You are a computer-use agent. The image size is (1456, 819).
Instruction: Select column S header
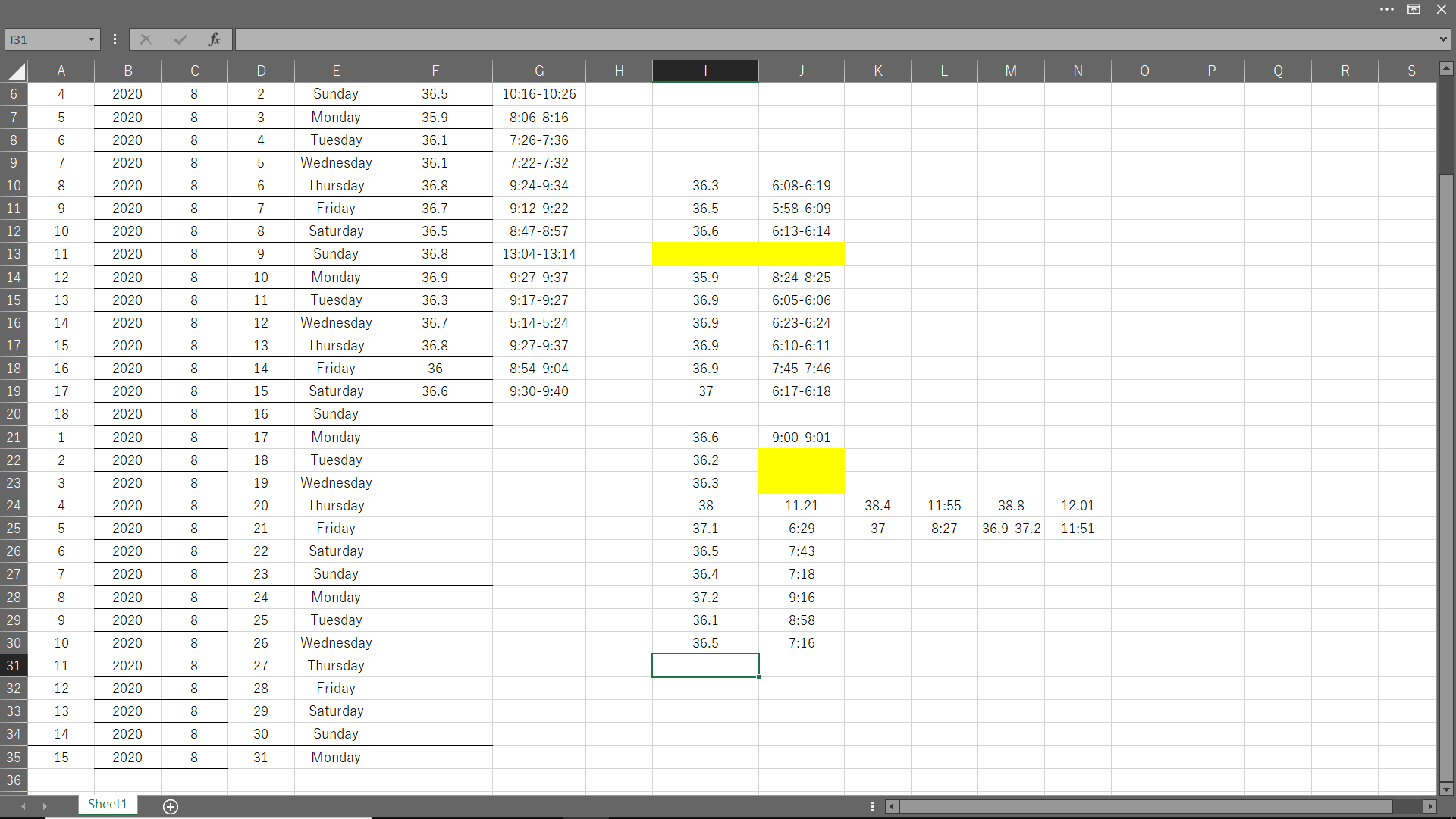(x=1411, y=71)
